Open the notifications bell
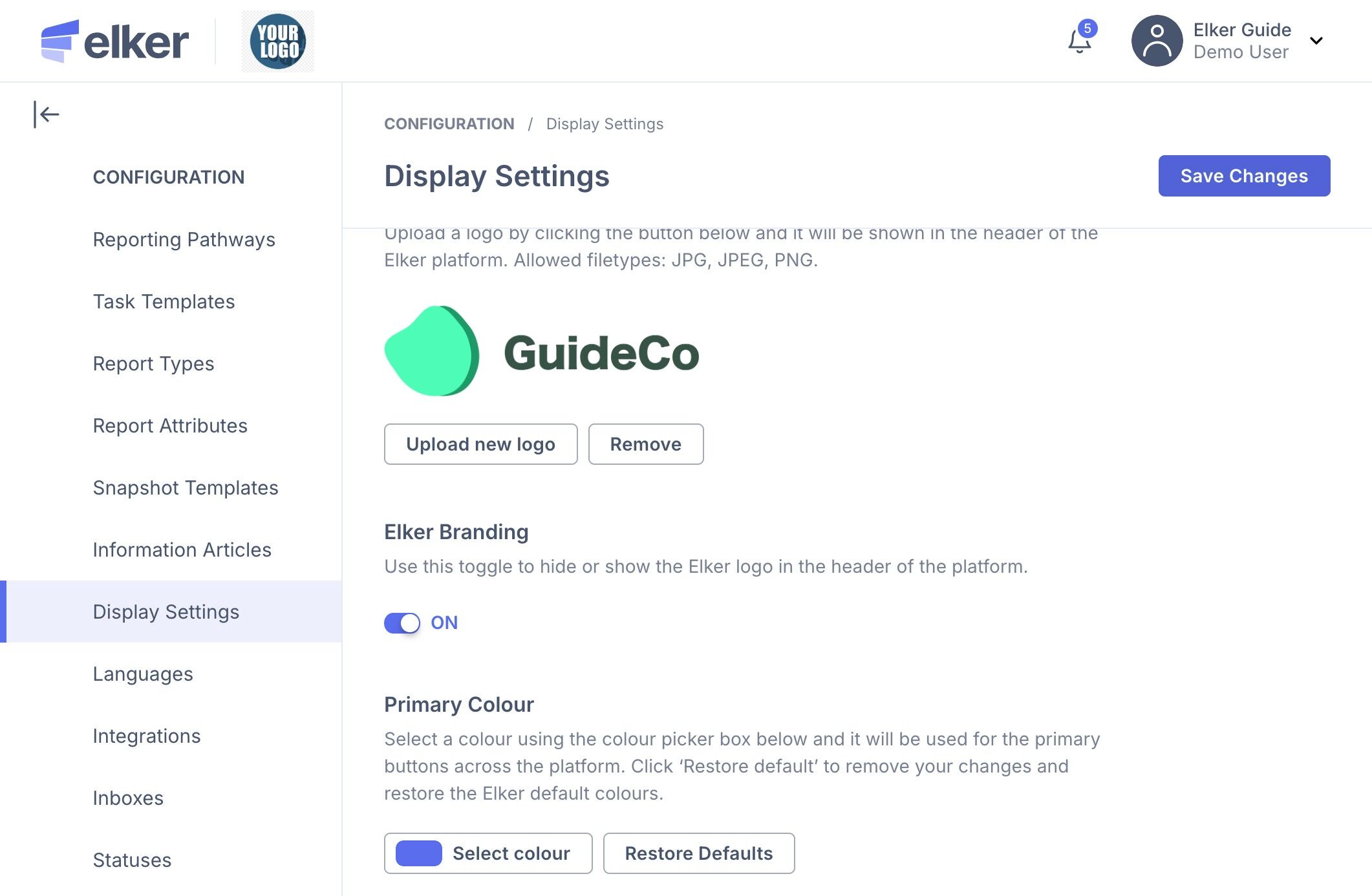1372x896 pixels. 1079,41
